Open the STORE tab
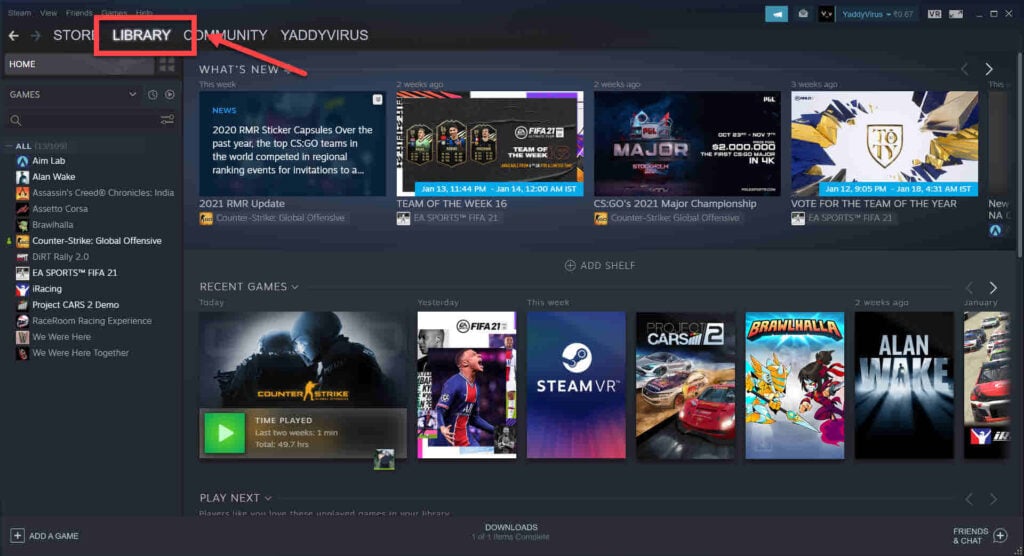Viewport: 1024px width, 556px height. click(x=74, y=35)
